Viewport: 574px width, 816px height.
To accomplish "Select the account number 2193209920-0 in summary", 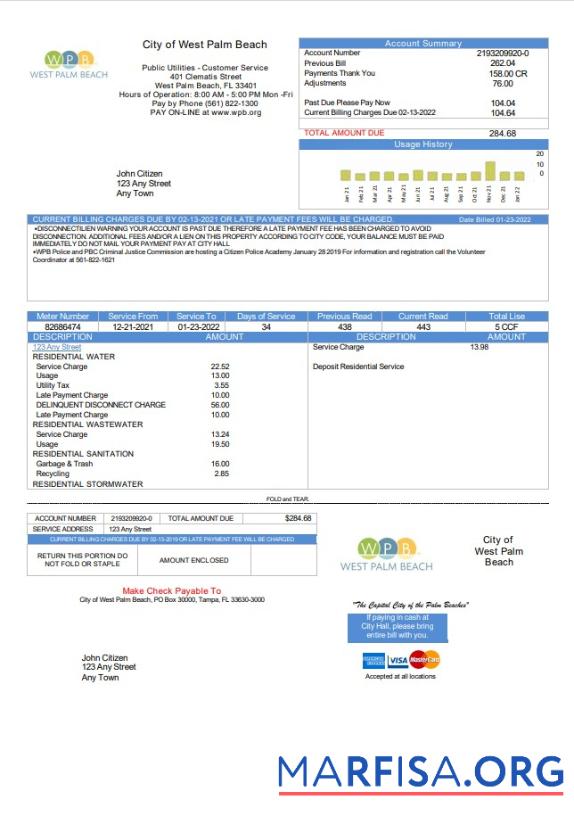I will coord(503,53).
